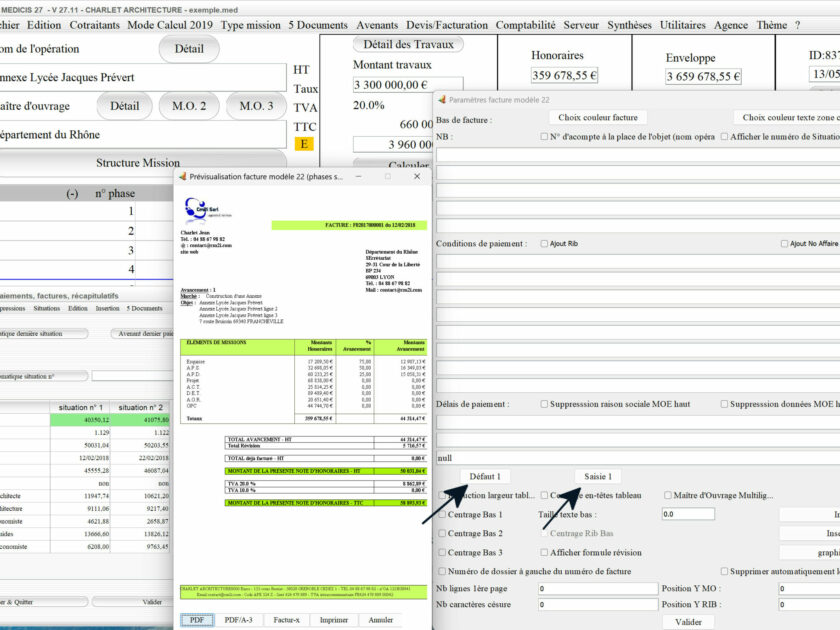Click the M.O. 2 button
This screenshot has height=630, width=840.
(189, 106)
